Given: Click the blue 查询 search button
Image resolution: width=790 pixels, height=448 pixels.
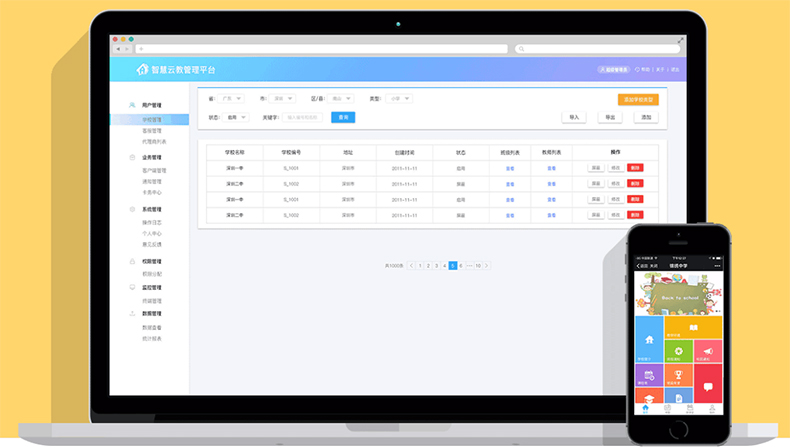Looking at the screenshot, I should tap(343, 117).
